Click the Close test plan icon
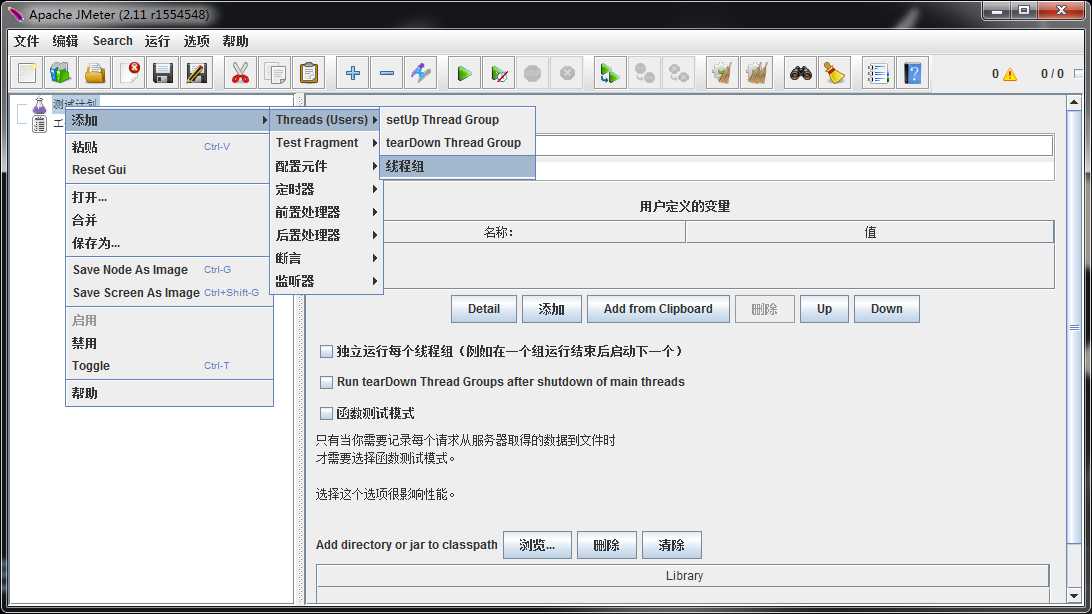Viewport: 1092px width, 614px height. coord(129,72)
